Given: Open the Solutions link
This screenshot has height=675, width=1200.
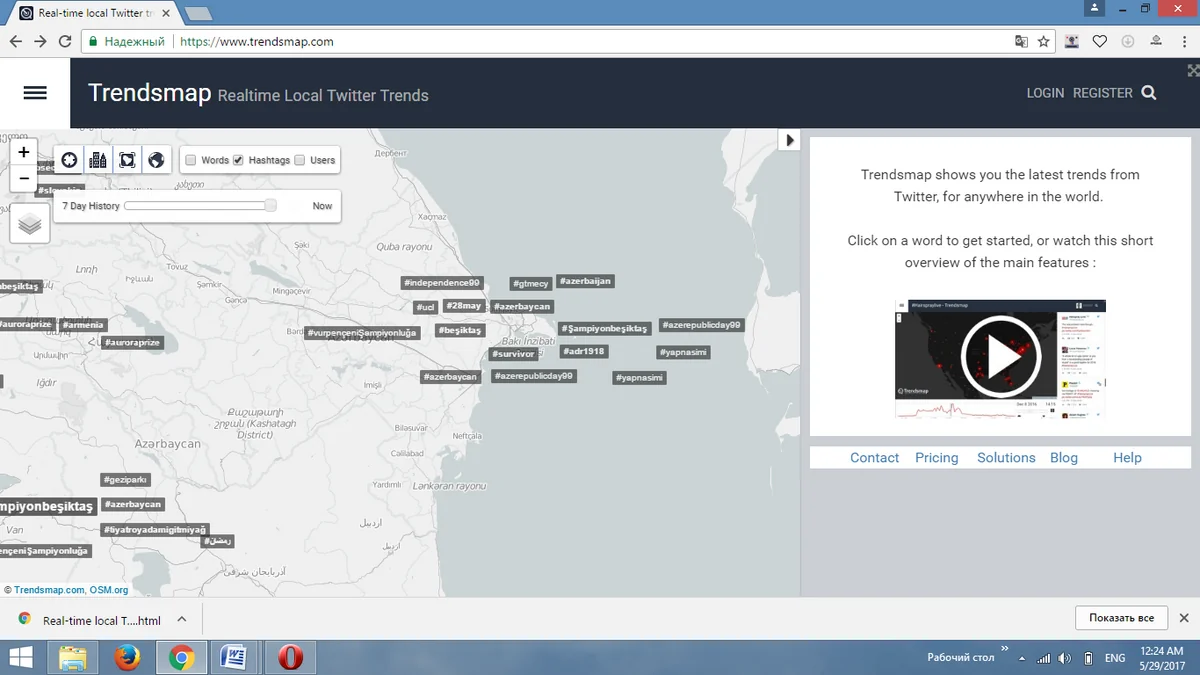Looking at the screenshot, I should [1006, 458].
